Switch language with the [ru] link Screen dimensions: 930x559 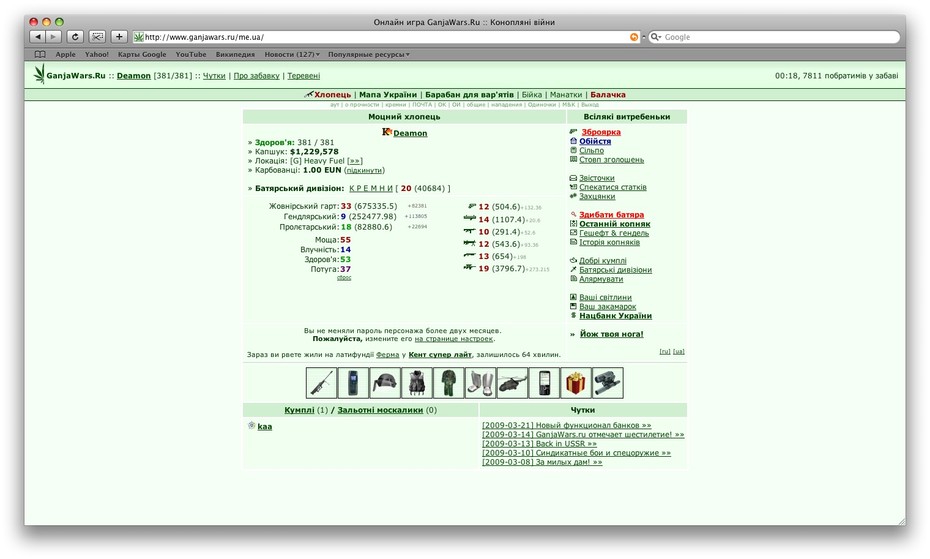(665, 351)
